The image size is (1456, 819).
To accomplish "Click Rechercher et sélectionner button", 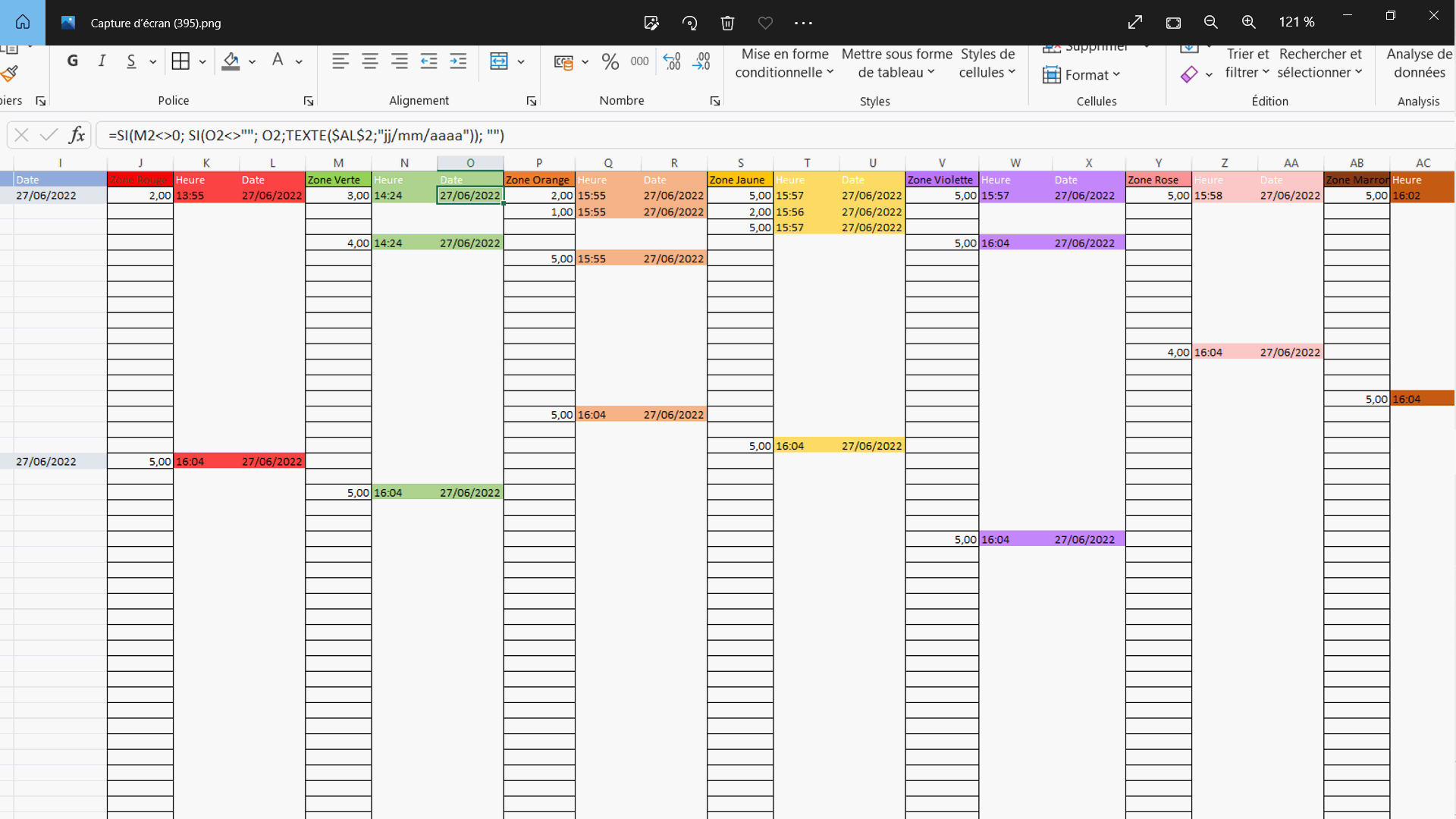I will [x=1319, y=64].
